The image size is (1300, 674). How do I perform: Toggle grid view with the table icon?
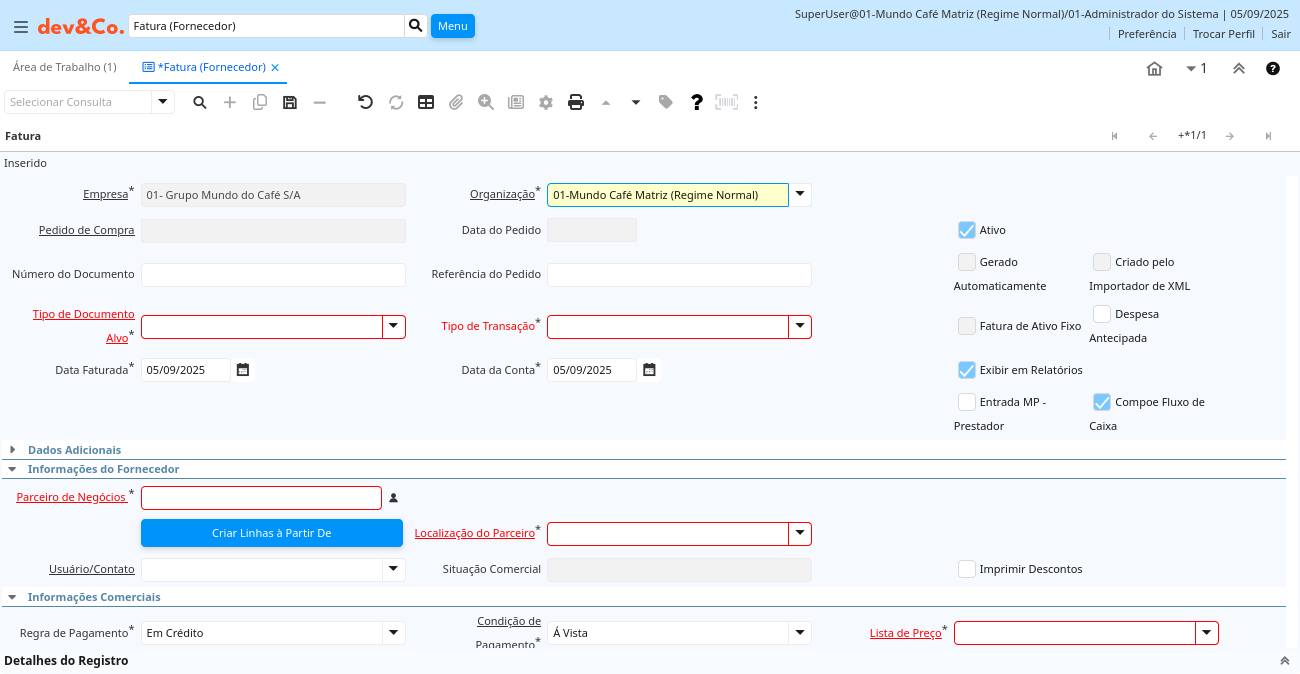pos(426,102)
